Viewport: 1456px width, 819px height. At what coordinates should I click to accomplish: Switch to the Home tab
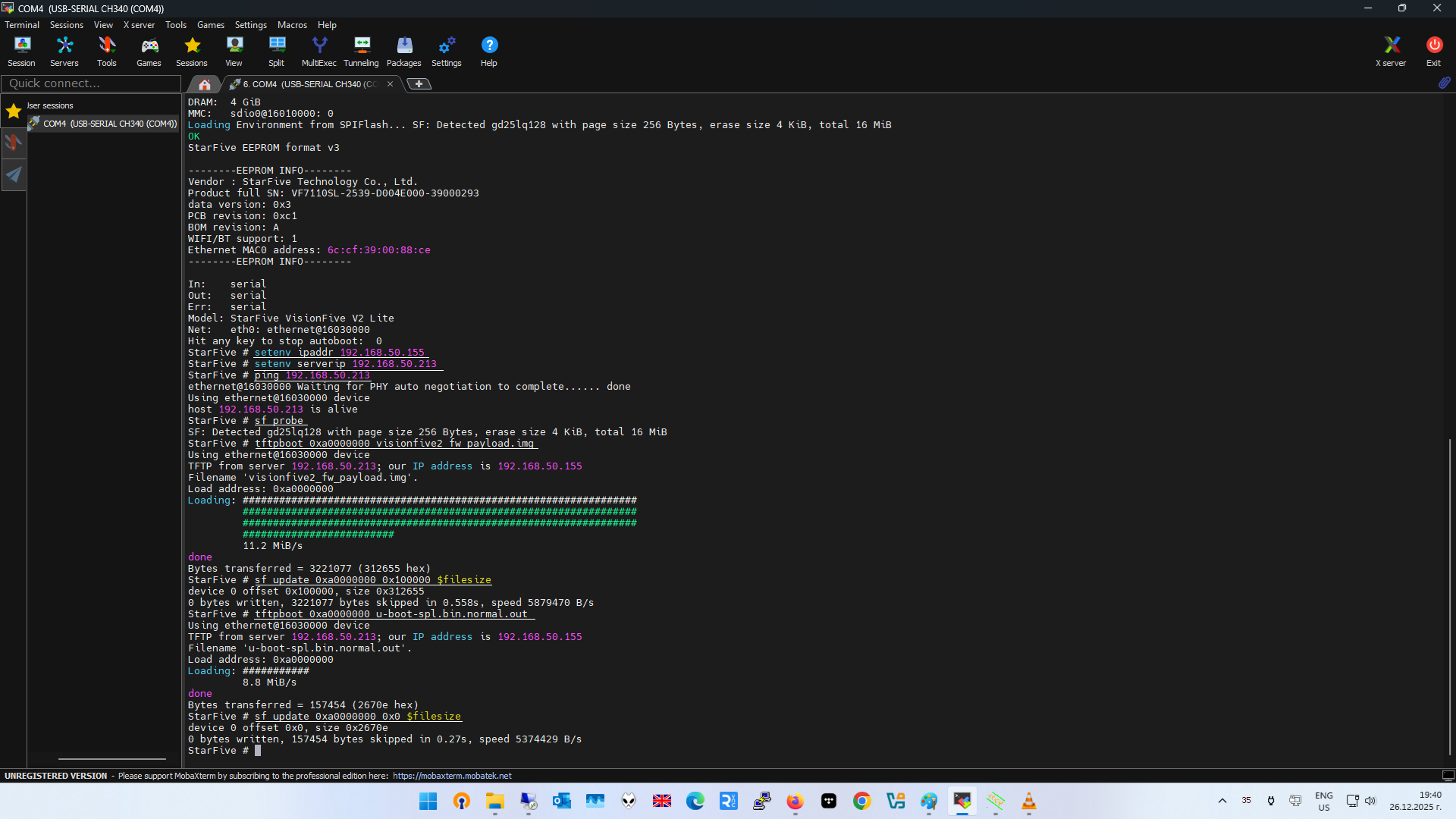[x=204, y=84]
